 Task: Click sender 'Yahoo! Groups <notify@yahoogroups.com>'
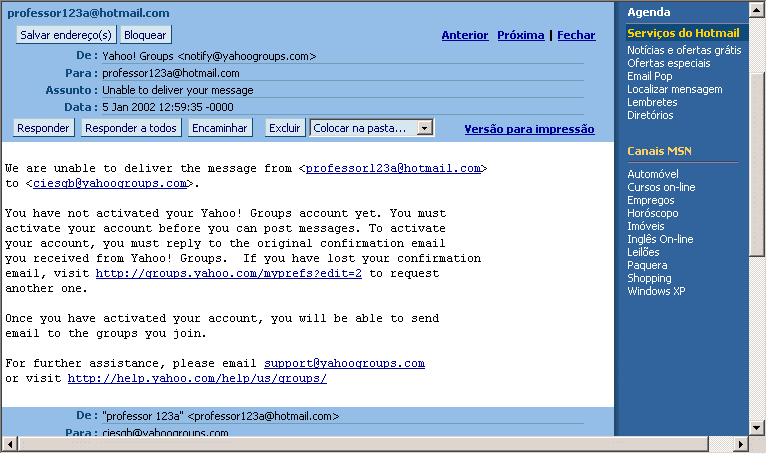(209, 56)
